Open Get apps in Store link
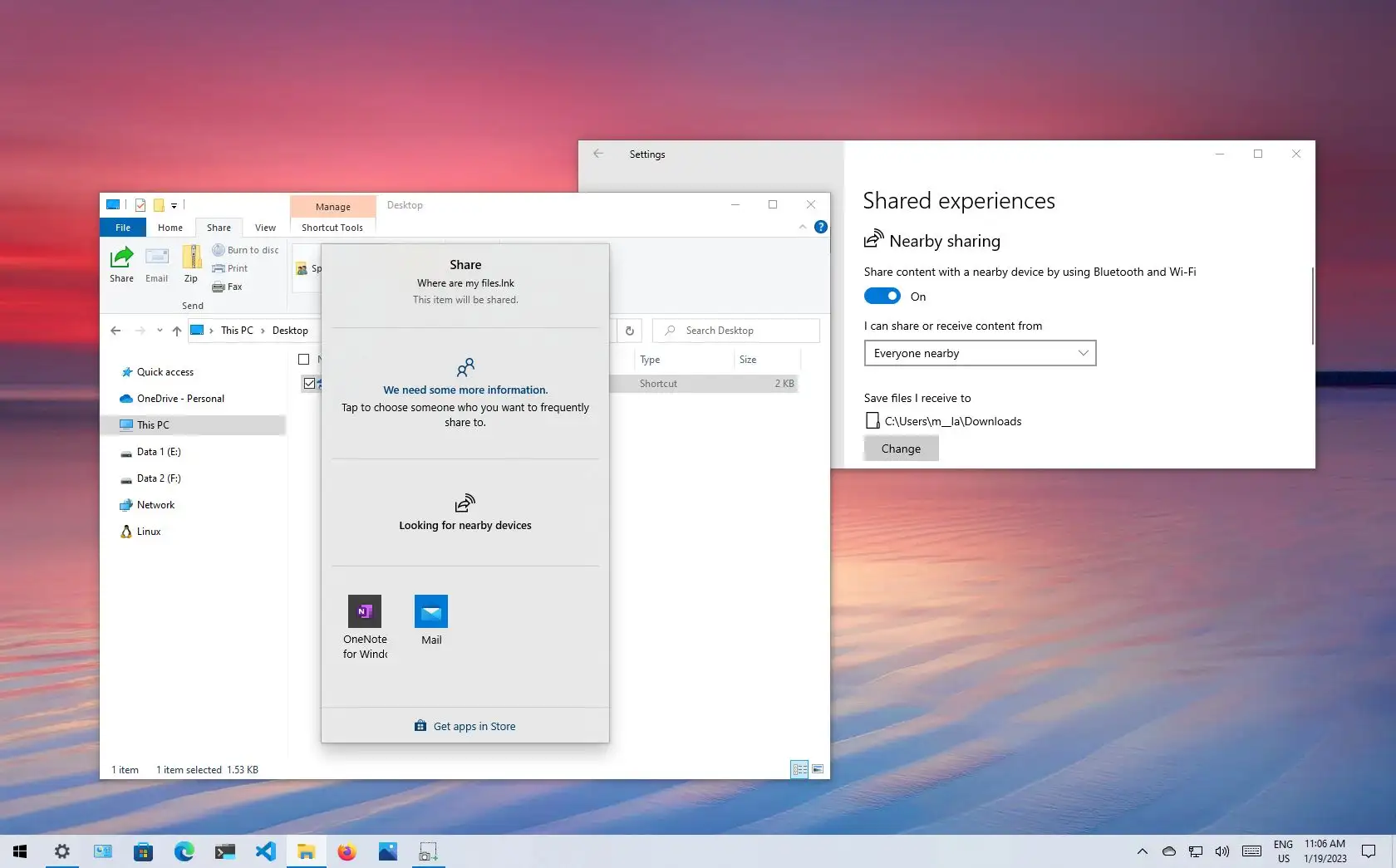This screenshot has width=1396, height=868. [465, 725]
